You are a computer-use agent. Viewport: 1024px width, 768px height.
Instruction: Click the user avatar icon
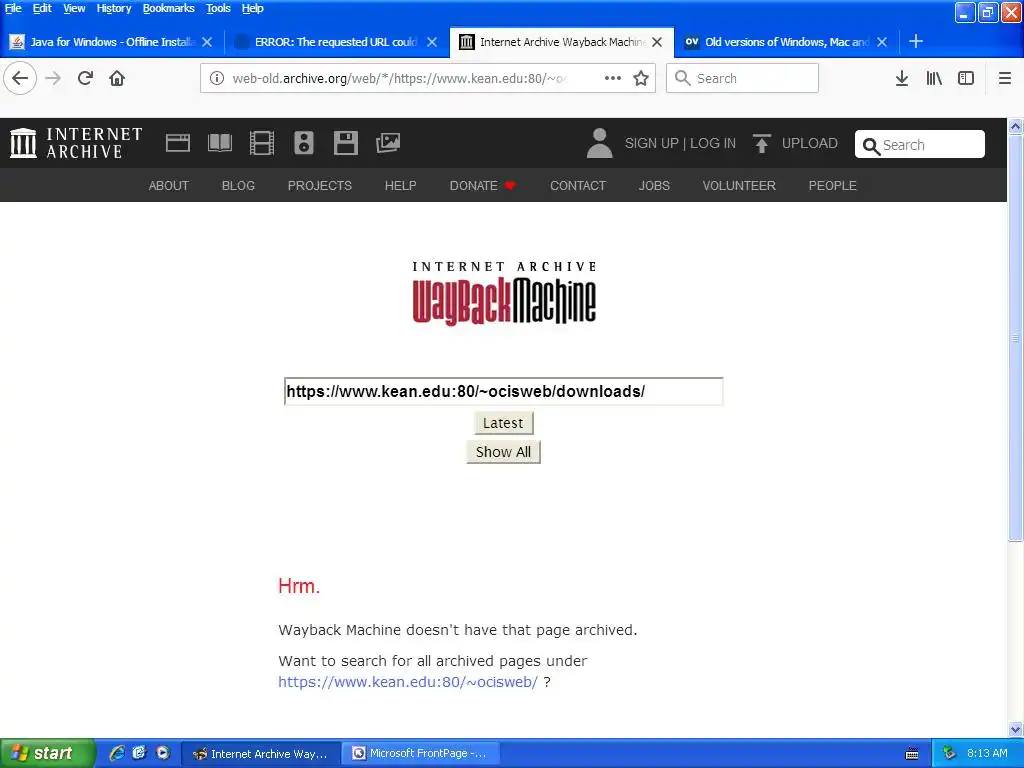pyautogui.click(x=600, y=143)
